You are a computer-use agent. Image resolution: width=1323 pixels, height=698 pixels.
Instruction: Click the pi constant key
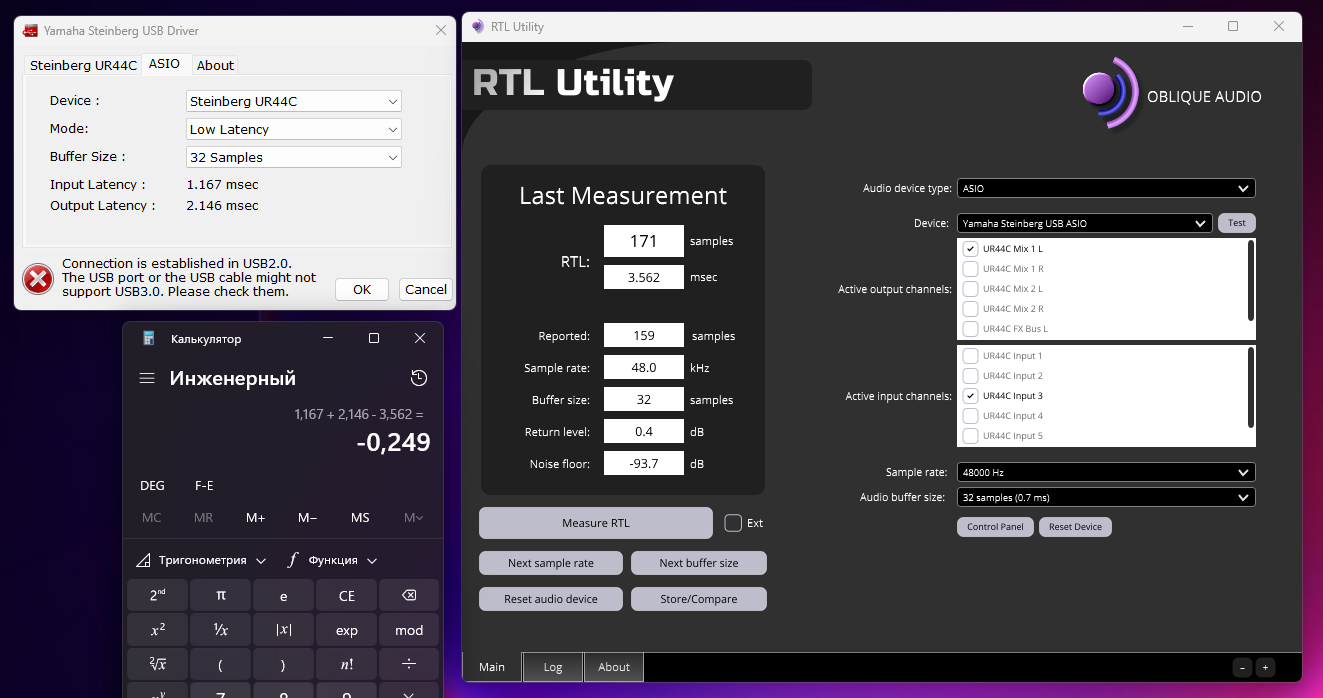point(221,595)
